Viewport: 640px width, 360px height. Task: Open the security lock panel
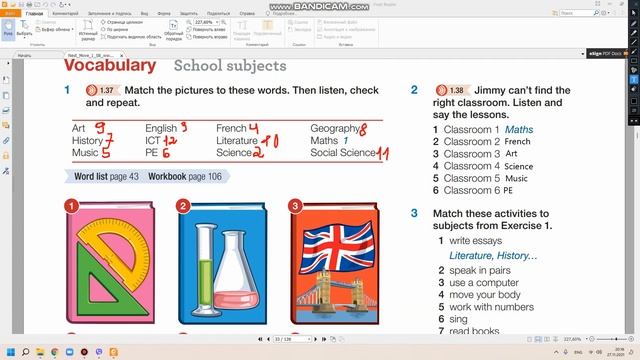6,156
